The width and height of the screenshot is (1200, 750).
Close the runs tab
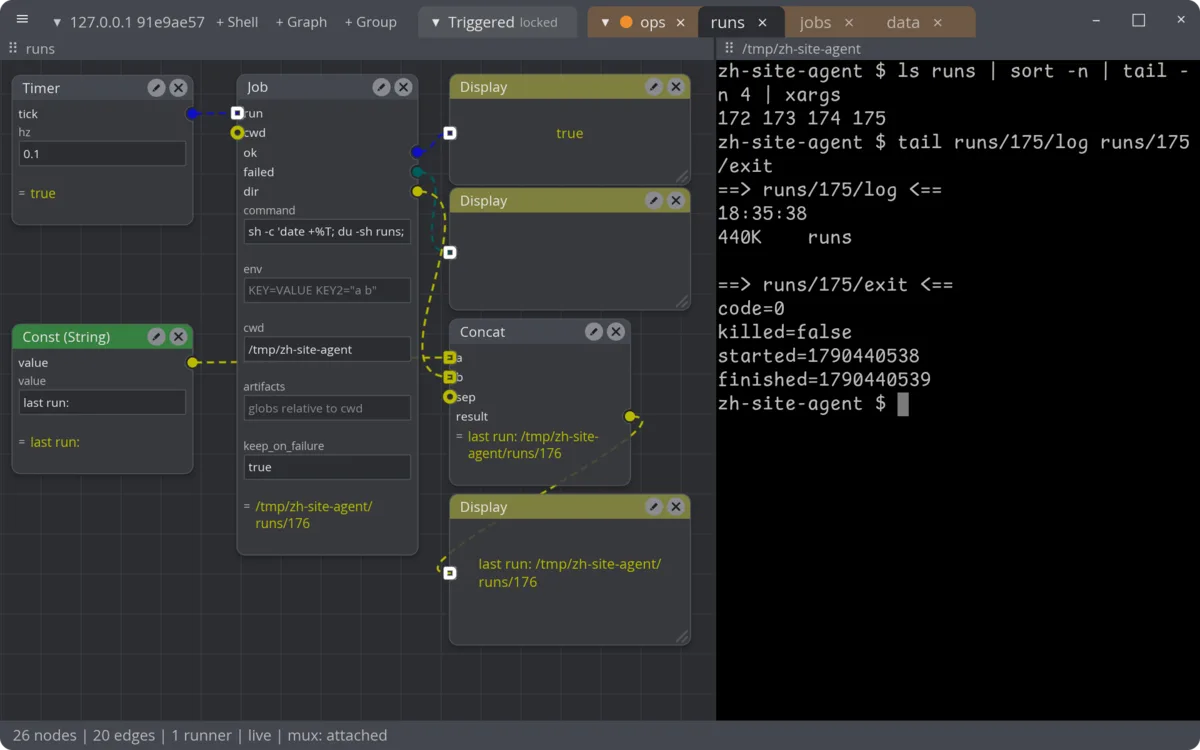(763, 22)
